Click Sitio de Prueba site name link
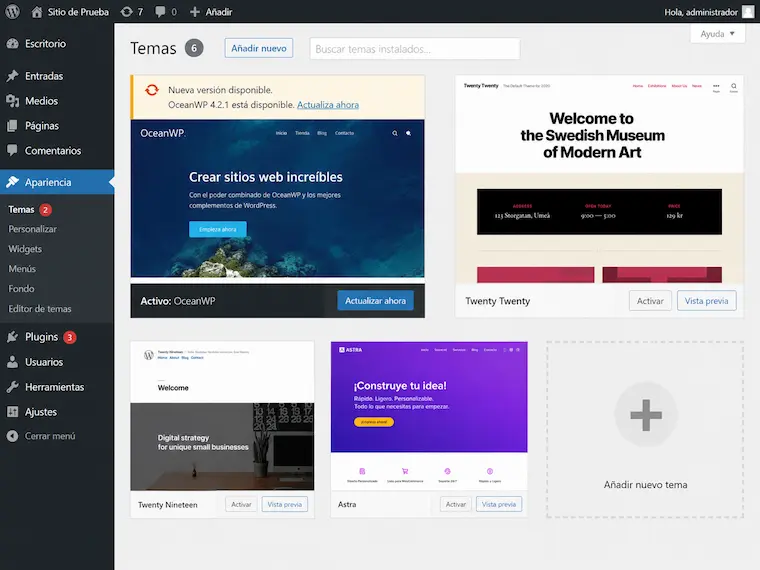760x570 pixels. coord(78,12)
